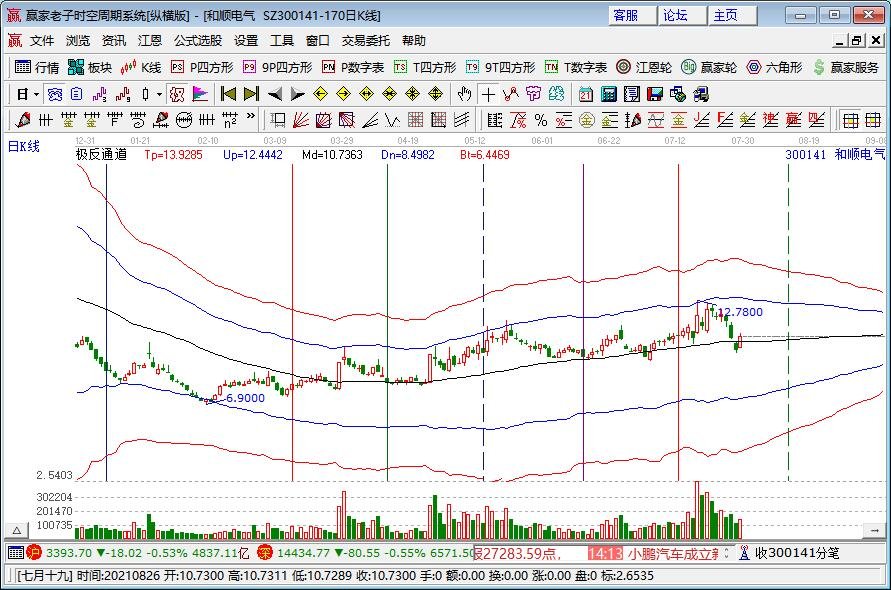Open the 江恩轮 (Gann wheel) tool
Image resolution: width=891 pixels, height=590 pixels.
637,67
